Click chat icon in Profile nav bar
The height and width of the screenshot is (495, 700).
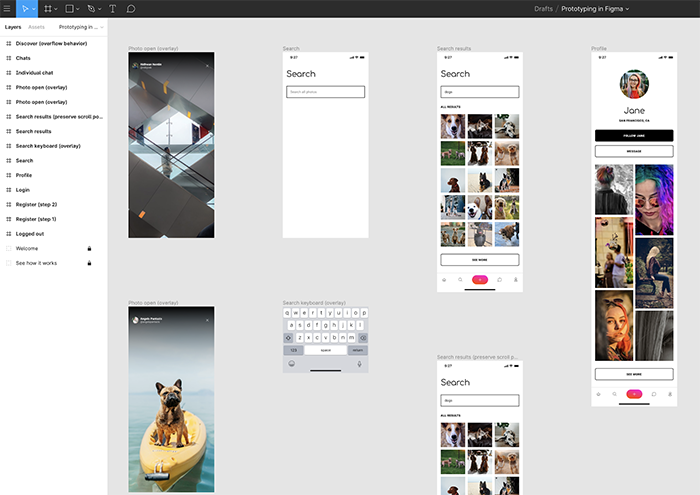(654, 394)
